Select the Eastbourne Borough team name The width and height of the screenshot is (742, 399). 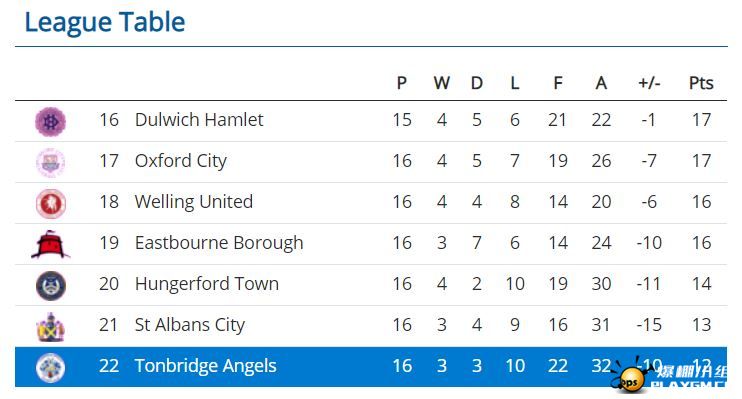pyautogui.click(x=219, y=243)
